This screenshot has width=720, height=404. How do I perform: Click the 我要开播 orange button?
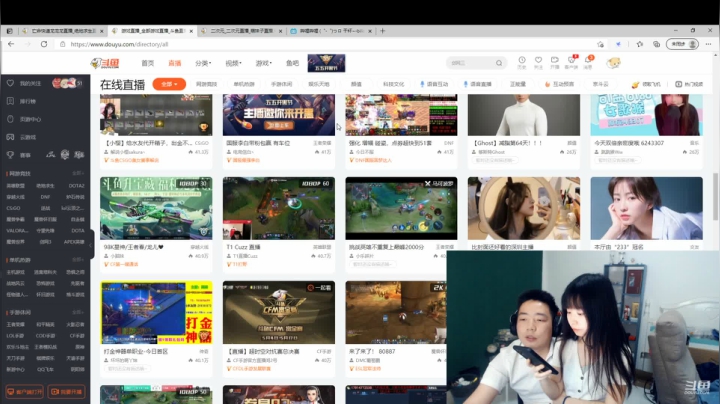click(x=67, y=392)
